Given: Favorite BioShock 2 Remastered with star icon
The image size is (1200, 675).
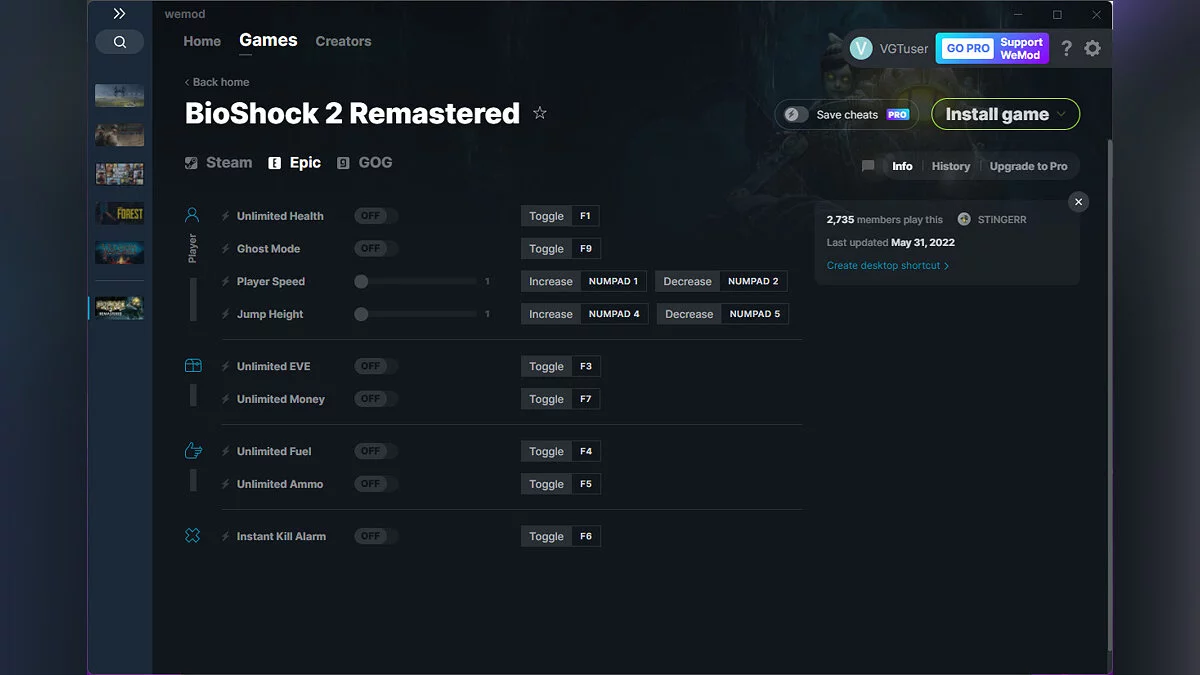Looking at the screenshot, I should (x=540, y=113).
